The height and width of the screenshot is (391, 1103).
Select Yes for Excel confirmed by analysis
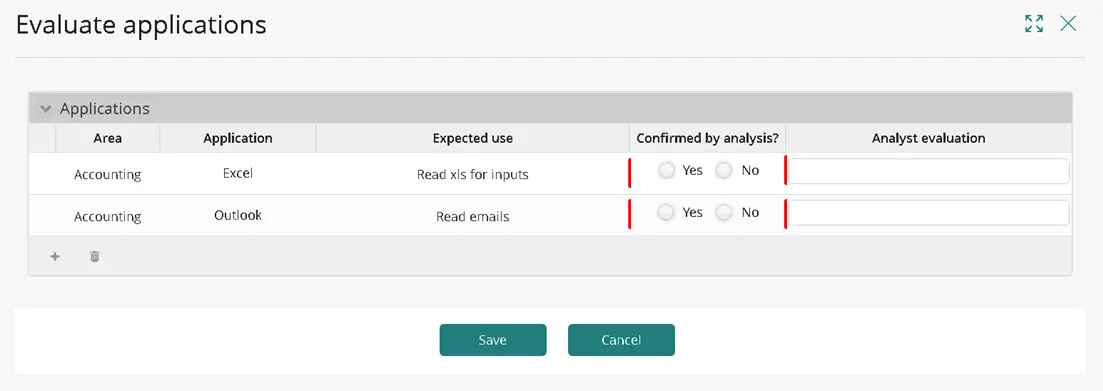[x=666, y=170]
